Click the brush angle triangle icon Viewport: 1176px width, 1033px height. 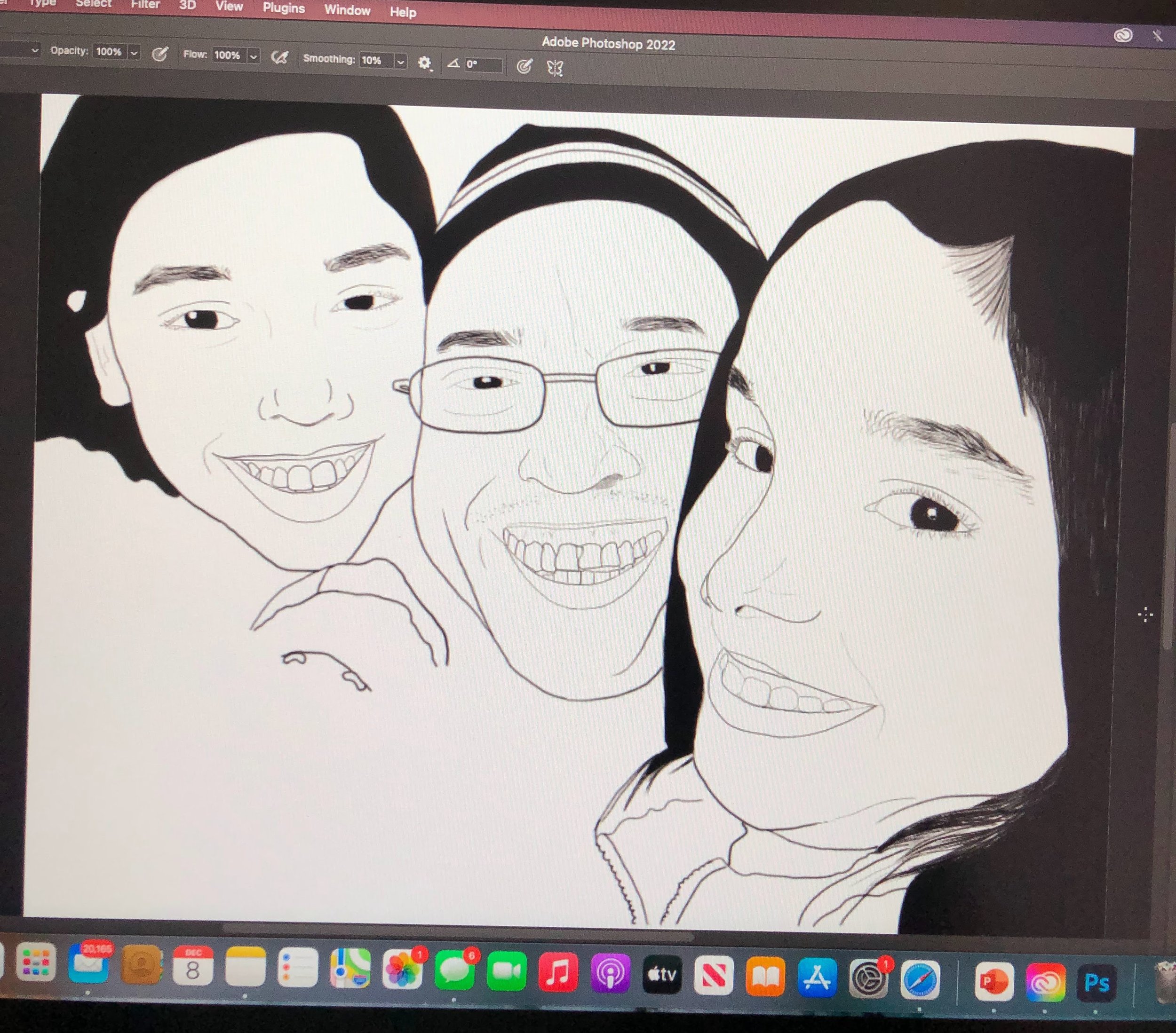[x=453, y=63]
